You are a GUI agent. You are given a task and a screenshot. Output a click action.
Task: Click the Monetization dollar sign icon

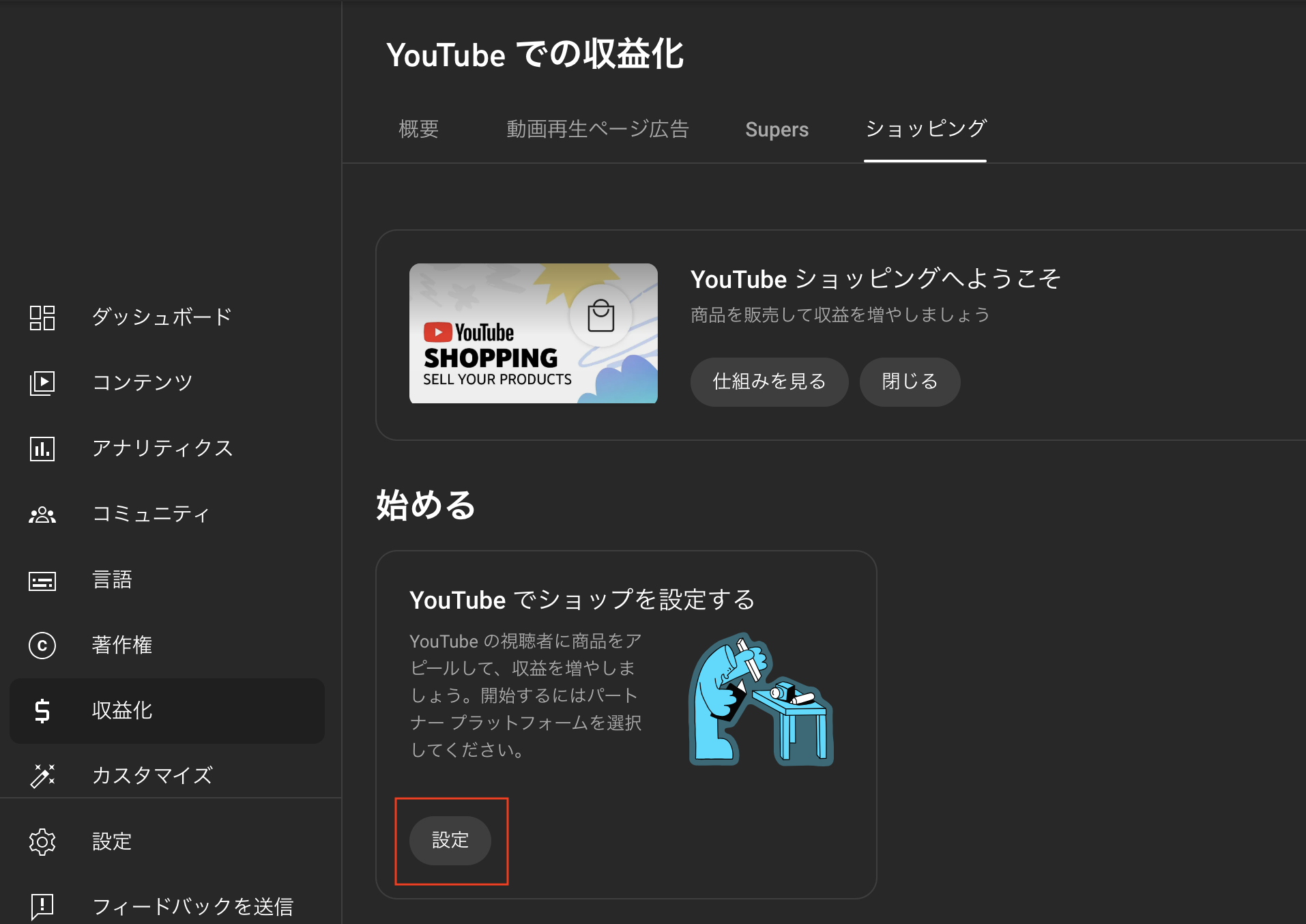(42, 710)
